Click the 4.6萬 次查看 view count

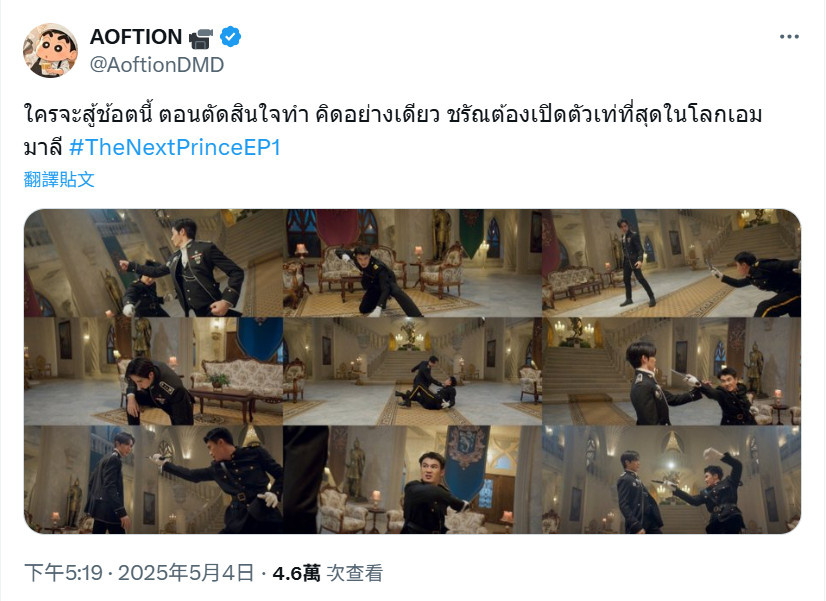click(x=328, y=573)
